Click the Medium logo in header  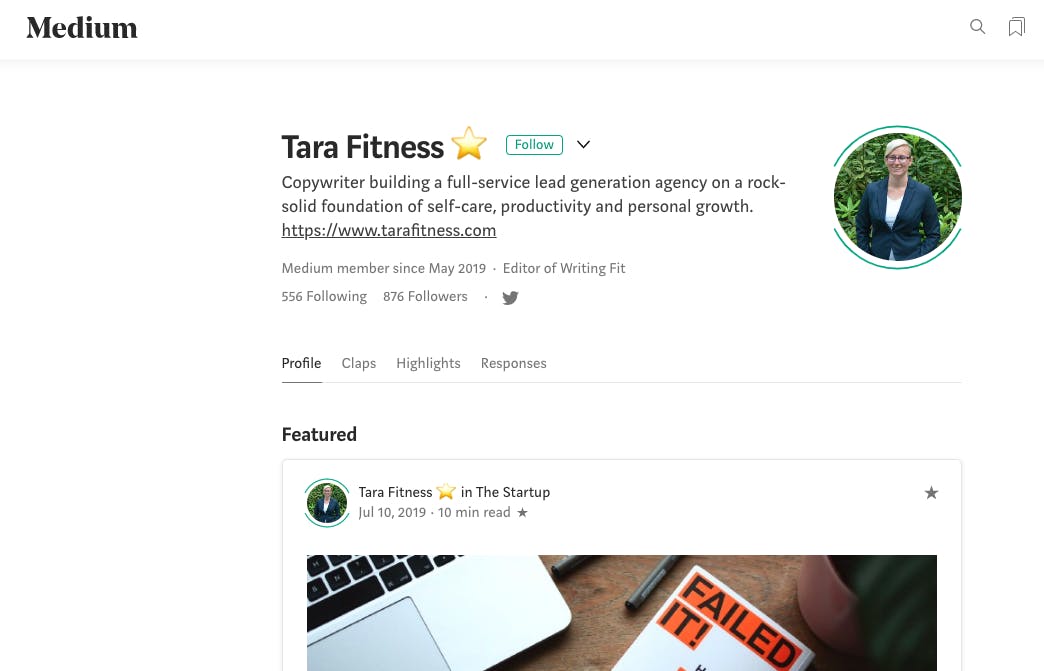pos(82,28)
